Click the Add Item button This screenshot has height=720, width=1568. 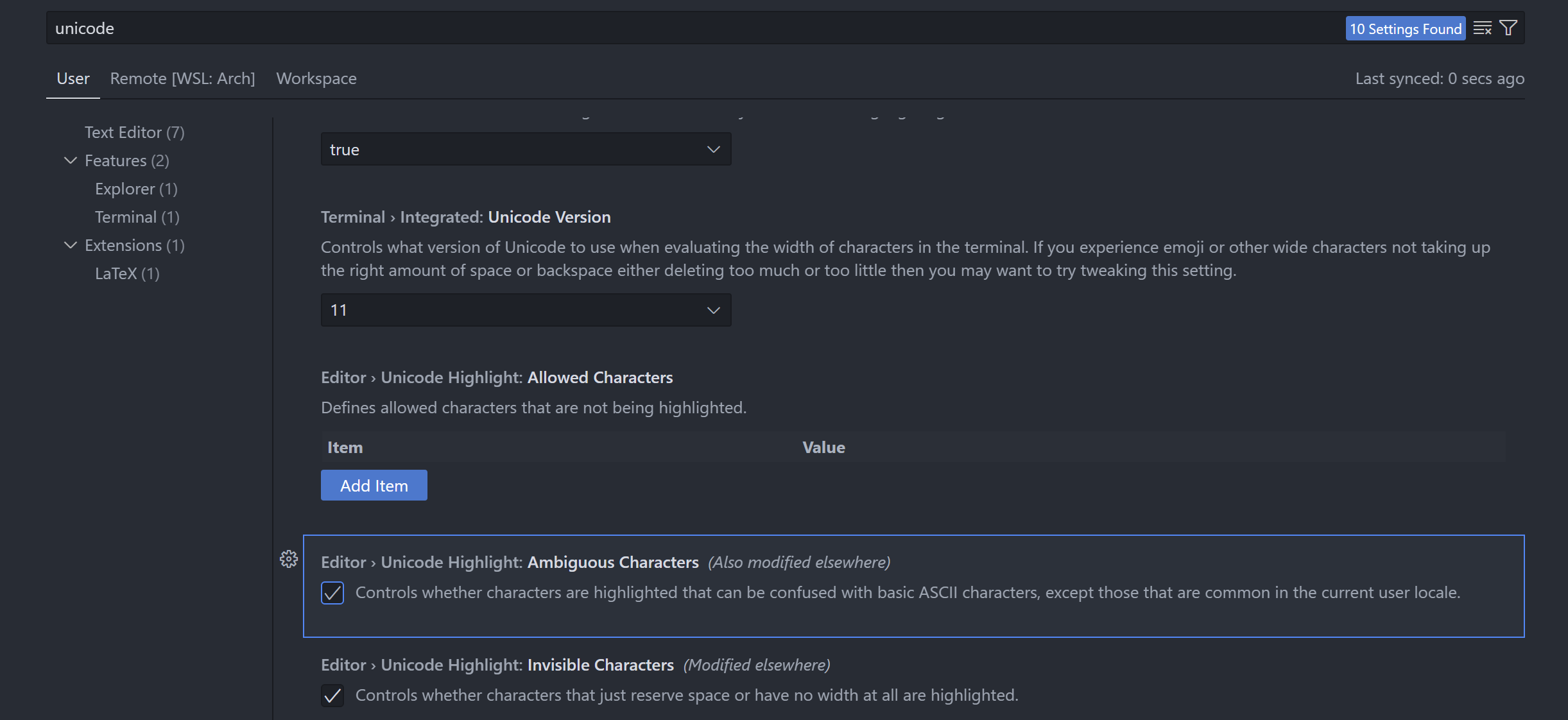tap(374, 486)
